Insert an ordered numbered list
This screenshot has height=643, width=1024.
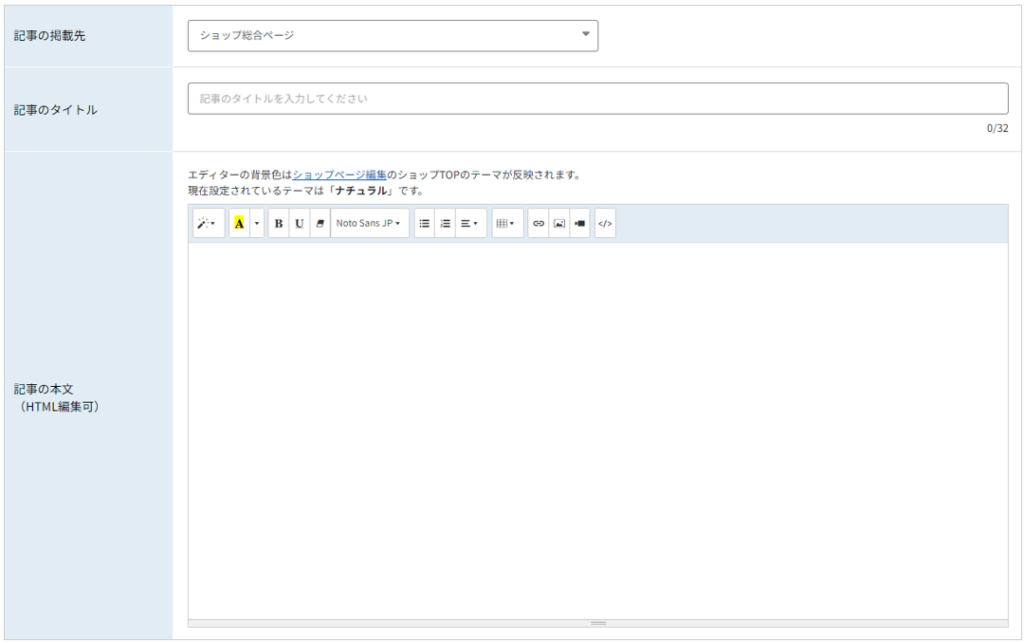coord(445,223)
